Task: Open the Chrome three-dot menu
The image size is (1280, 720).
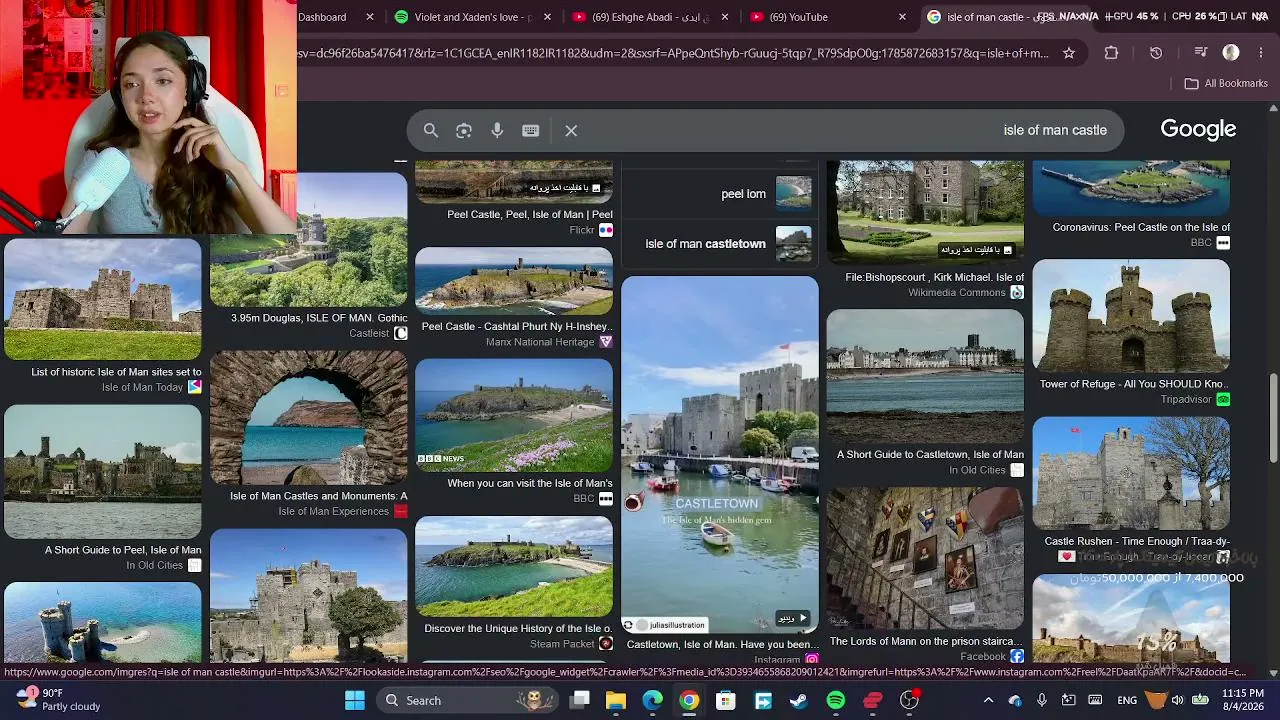Action: click(x=1261, y=53)
